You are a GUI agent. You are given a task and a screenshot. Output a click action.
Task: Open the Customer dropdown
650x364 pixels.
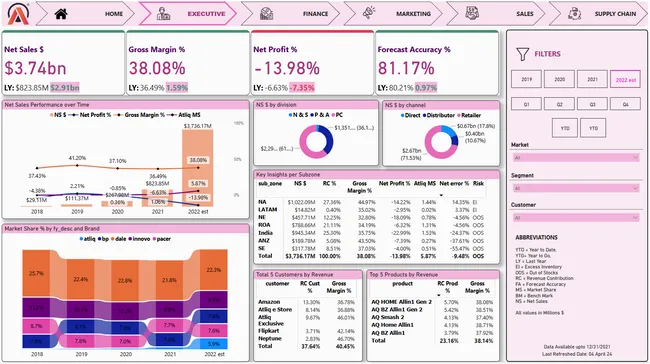[576, 218]
